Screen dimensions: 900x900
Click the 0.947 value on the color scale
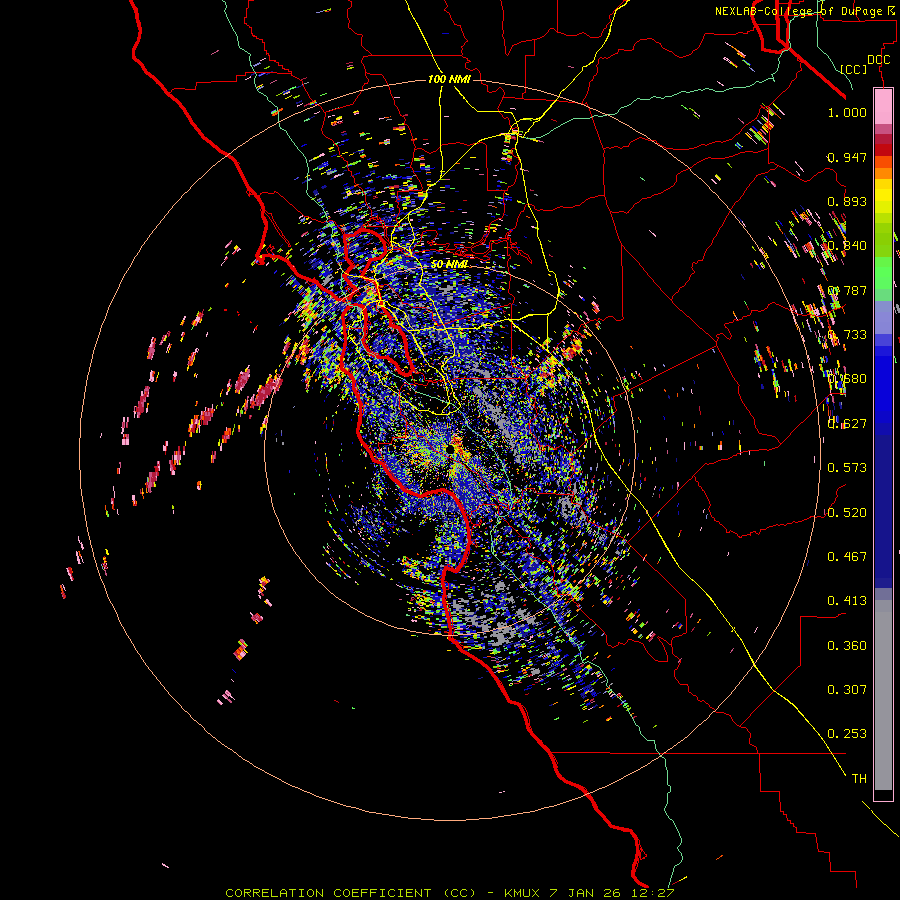click(847, 157)
